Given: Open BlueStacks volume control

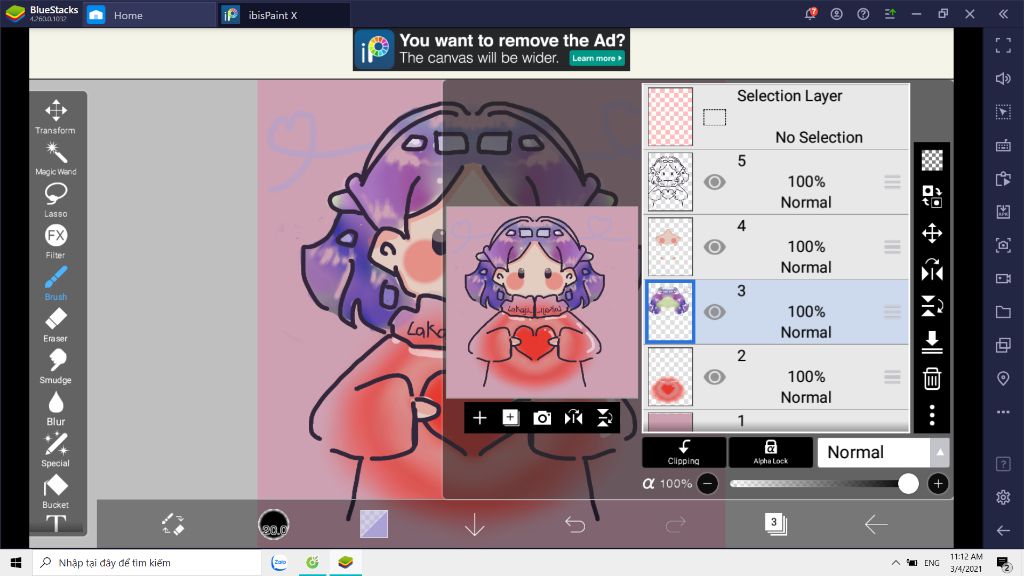Looking at the screenshot, I should tap(1003, 78).
